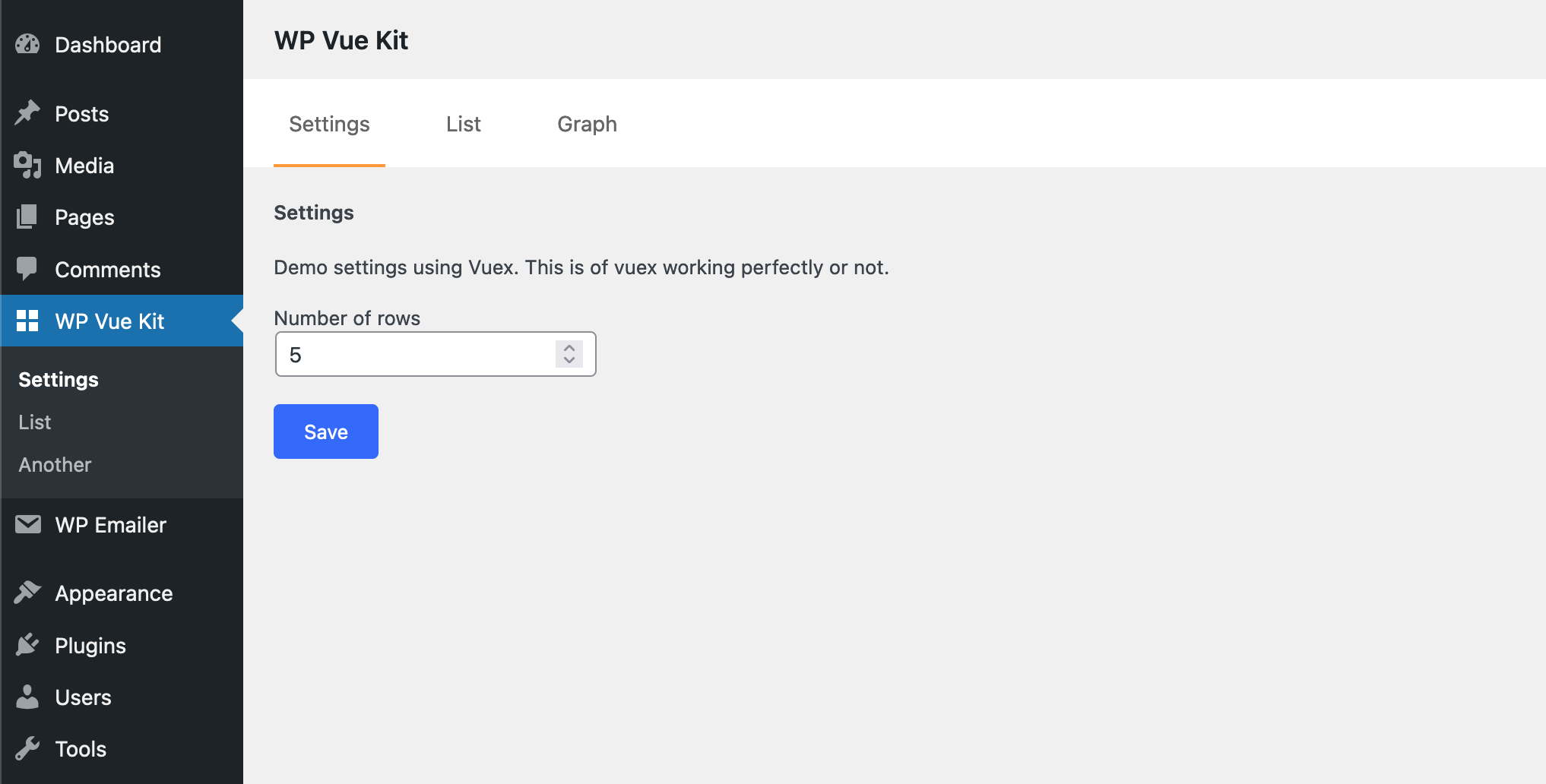Click the Settings section heading

pos(314,213)
